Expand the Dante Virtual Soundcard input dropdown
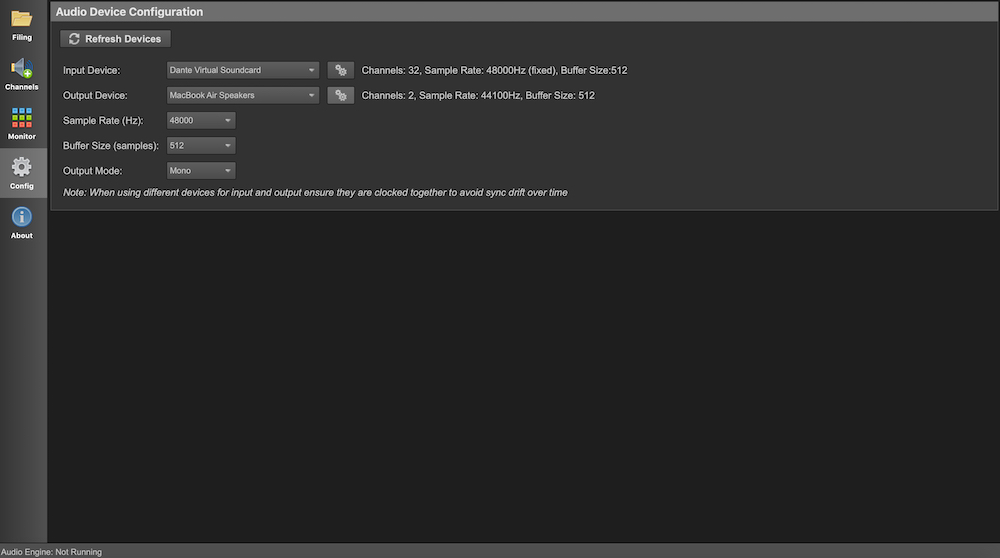1000x558 pixels. pyautogui.click(x=243, y=70)
